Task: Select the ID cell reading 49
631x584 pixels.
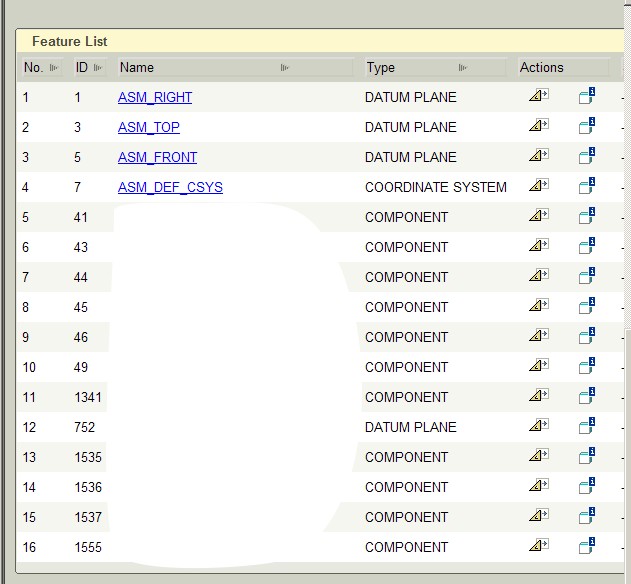Action: pyautogui.click(x=81, y=367)
